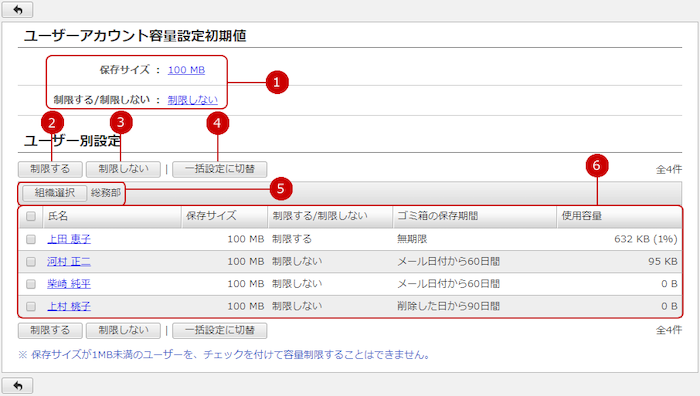Open the 組織選択 button
700x396 pixels.
click(54, 193)
